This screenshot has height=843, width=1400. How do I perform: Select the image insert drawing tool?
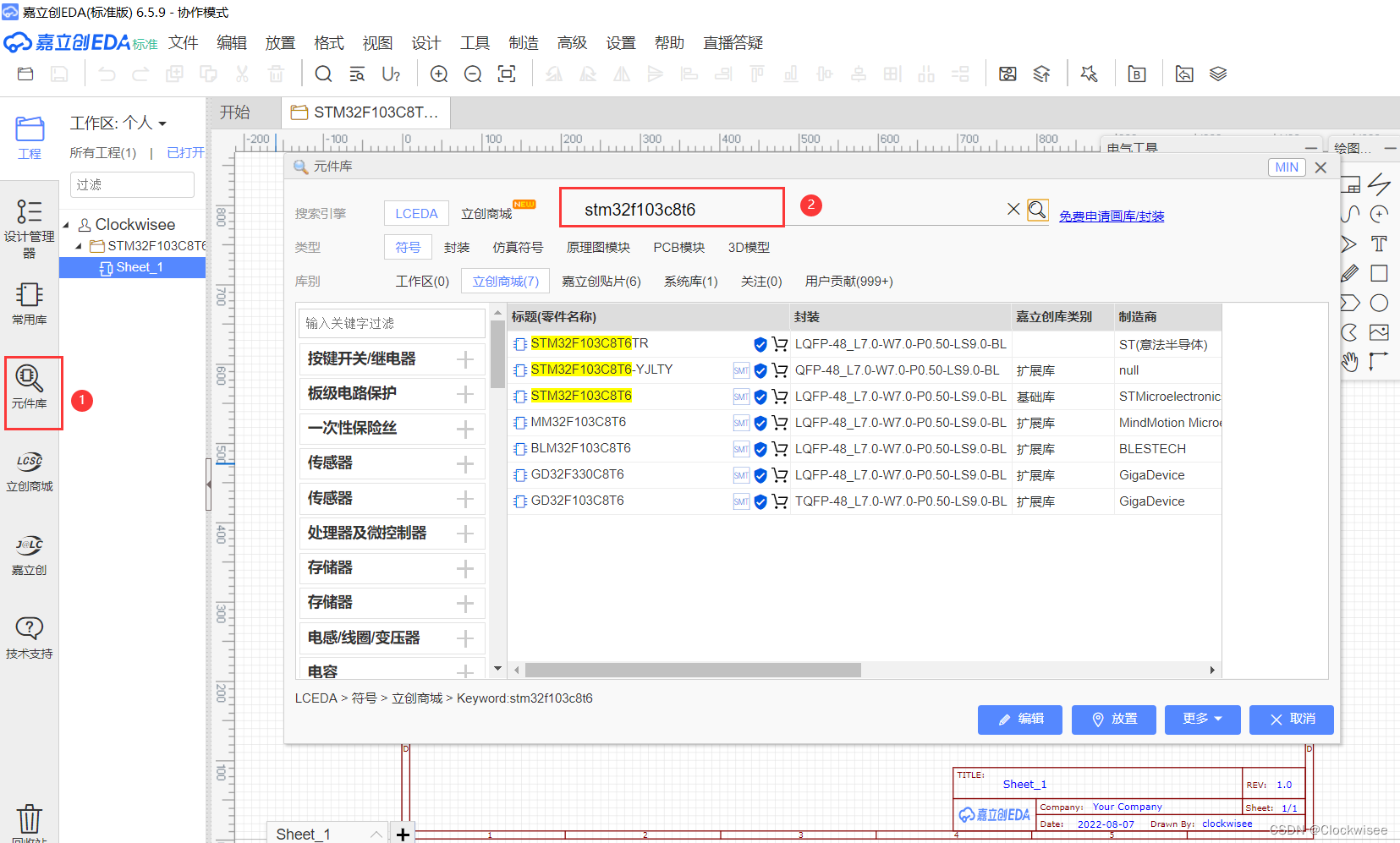1379,332
